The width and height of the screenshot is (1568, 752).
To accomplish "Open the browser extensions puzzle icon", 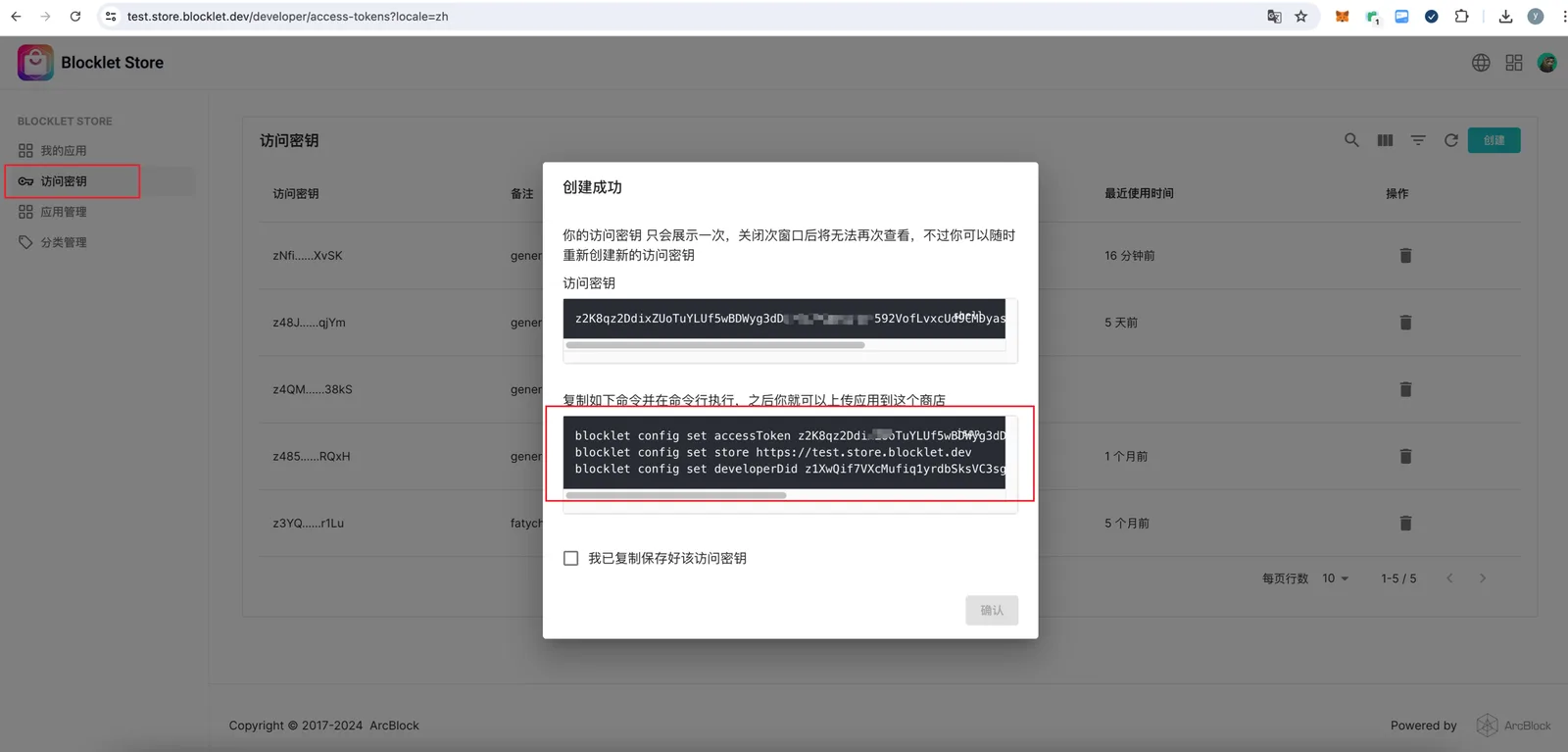I will [1461, 17].
